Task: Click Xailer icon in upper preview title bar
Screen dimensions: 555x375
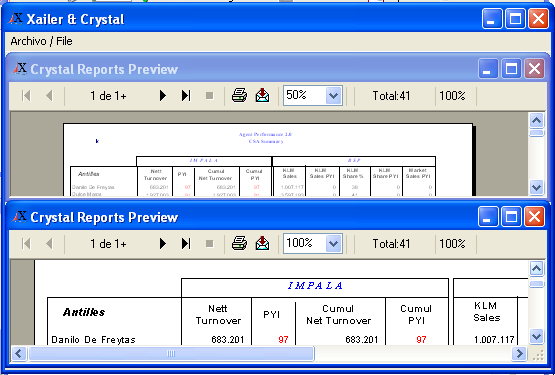Action: [19, 69]
